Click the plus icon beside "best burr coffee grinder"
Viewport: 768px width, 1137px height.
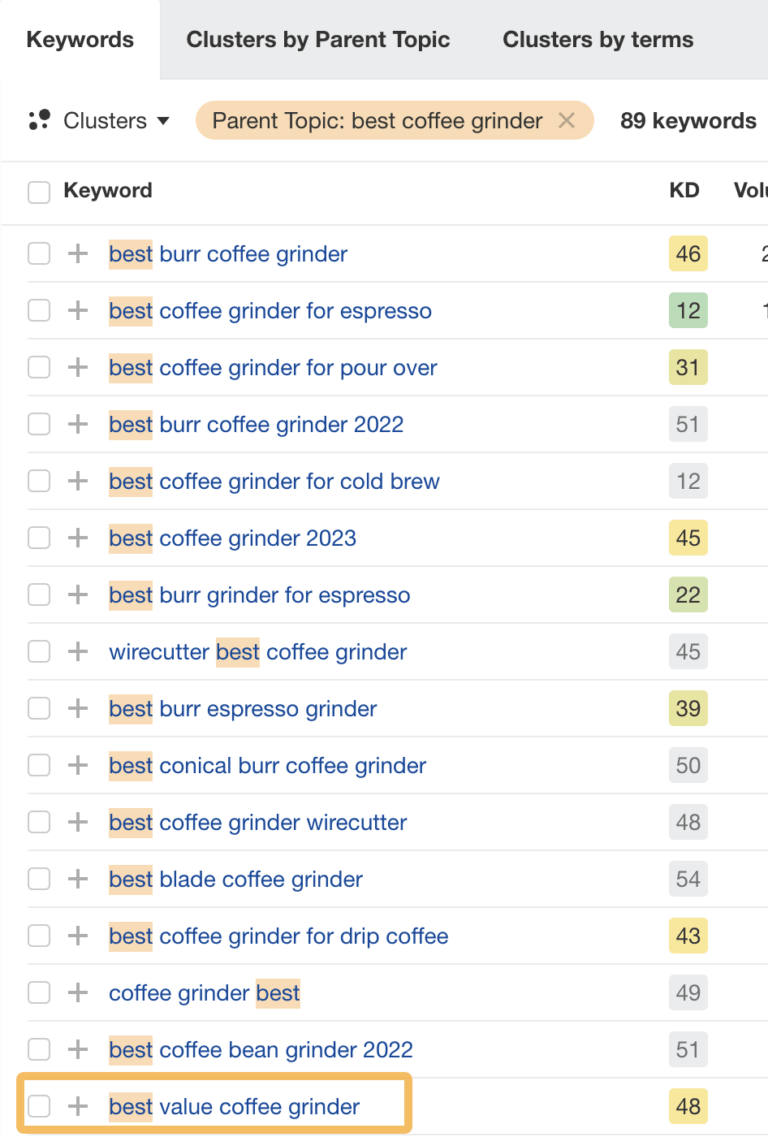click(77, 254)
